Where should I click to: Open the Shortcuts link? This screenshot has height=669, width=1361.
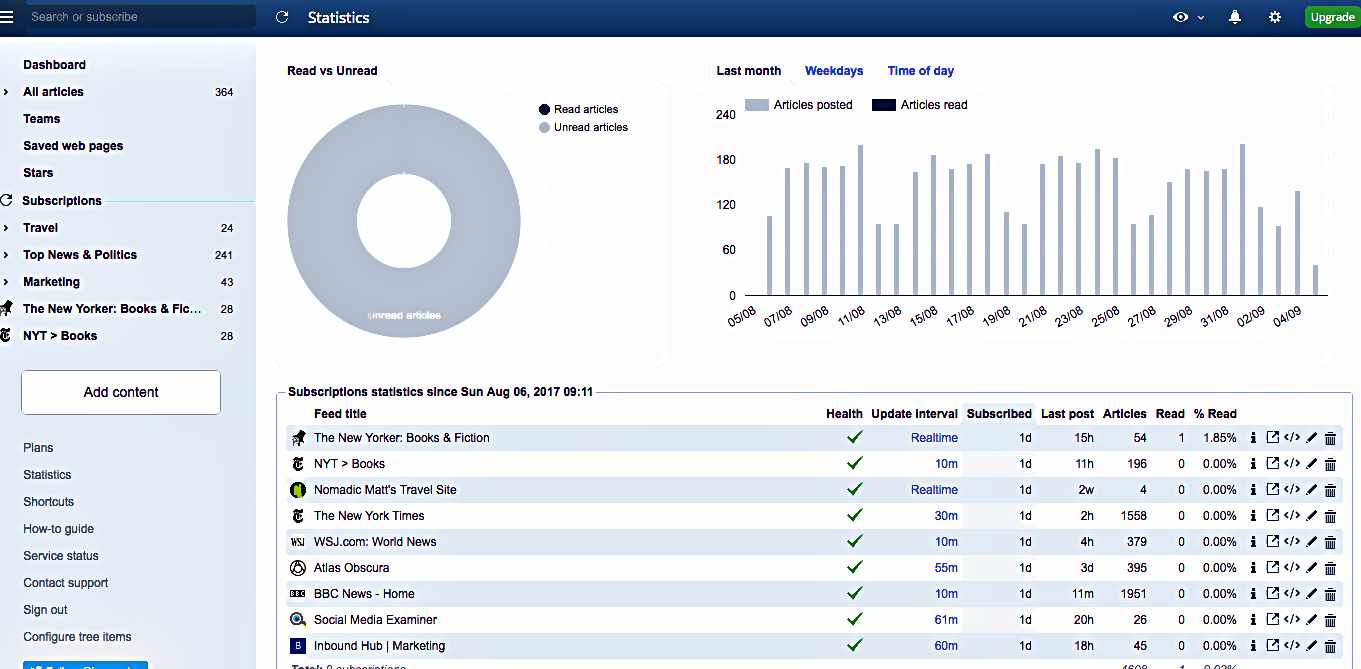(49, 502)
